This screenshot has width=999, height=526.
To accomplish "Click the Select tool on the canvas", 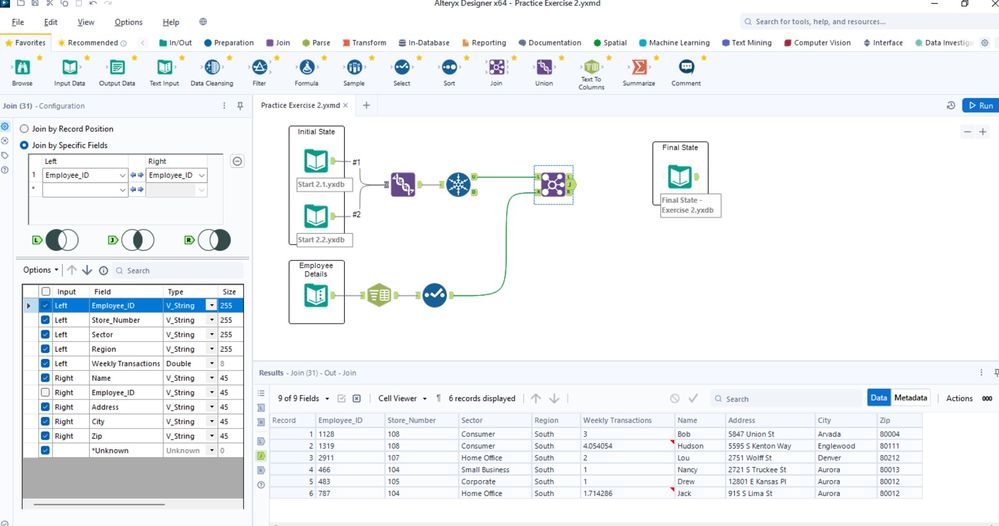I will pos(435,295).
